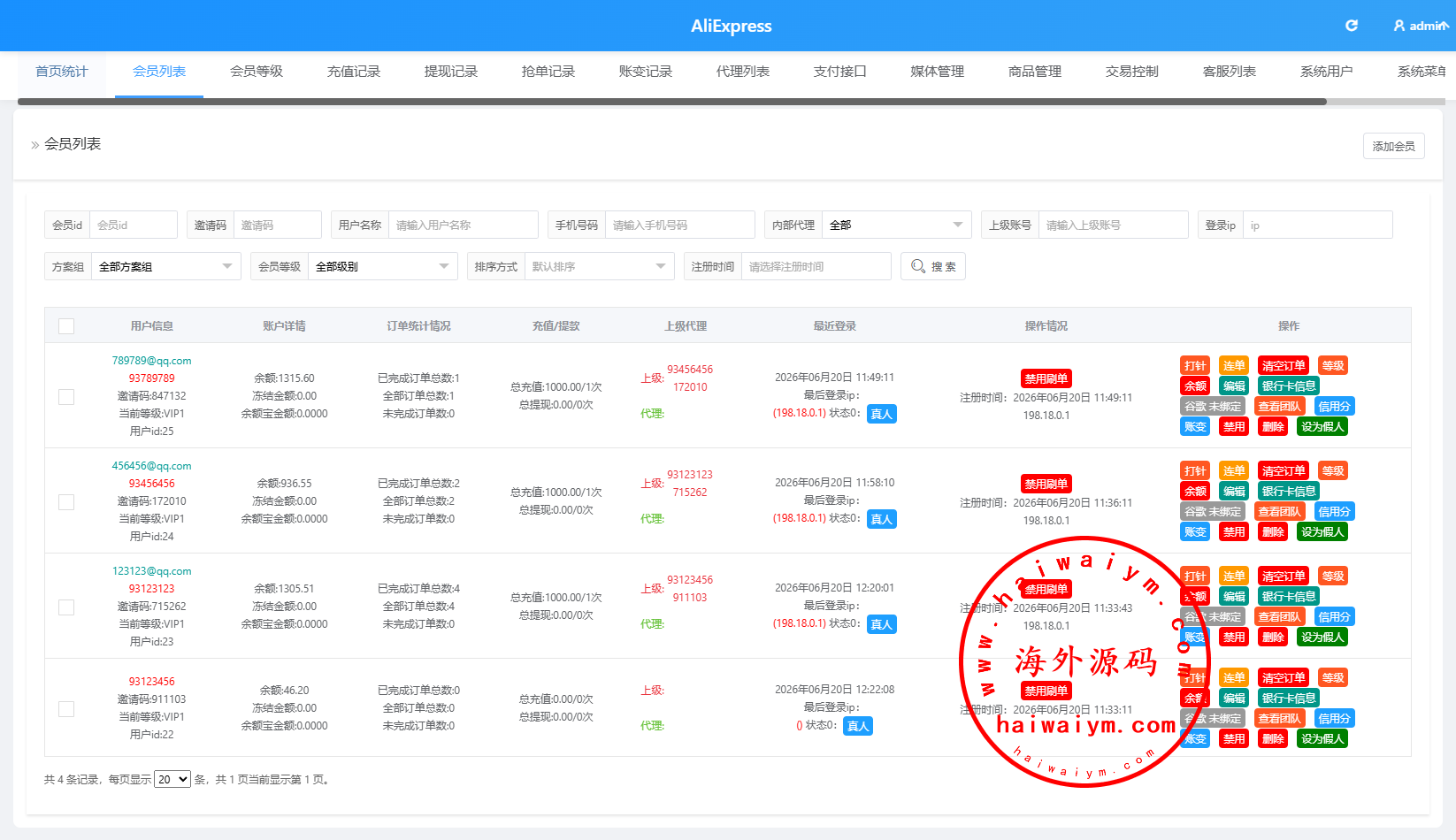The image size is (1456, 840).
Task: Click the 登录ip input field
Action: (1318, 225)
